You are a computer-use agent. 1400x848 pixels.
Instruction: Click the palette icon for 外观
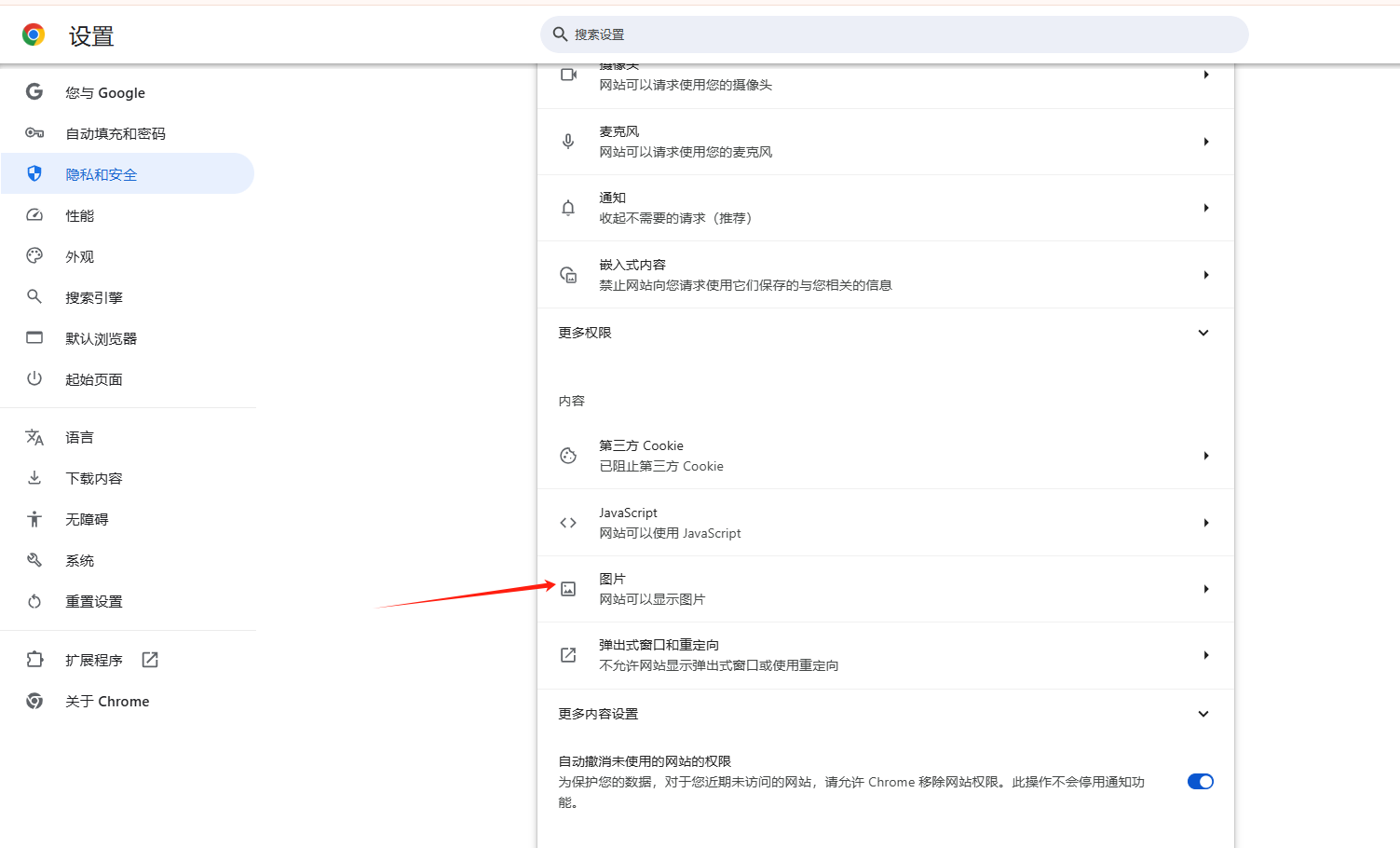pyautogui.click(x=34, y=255)
